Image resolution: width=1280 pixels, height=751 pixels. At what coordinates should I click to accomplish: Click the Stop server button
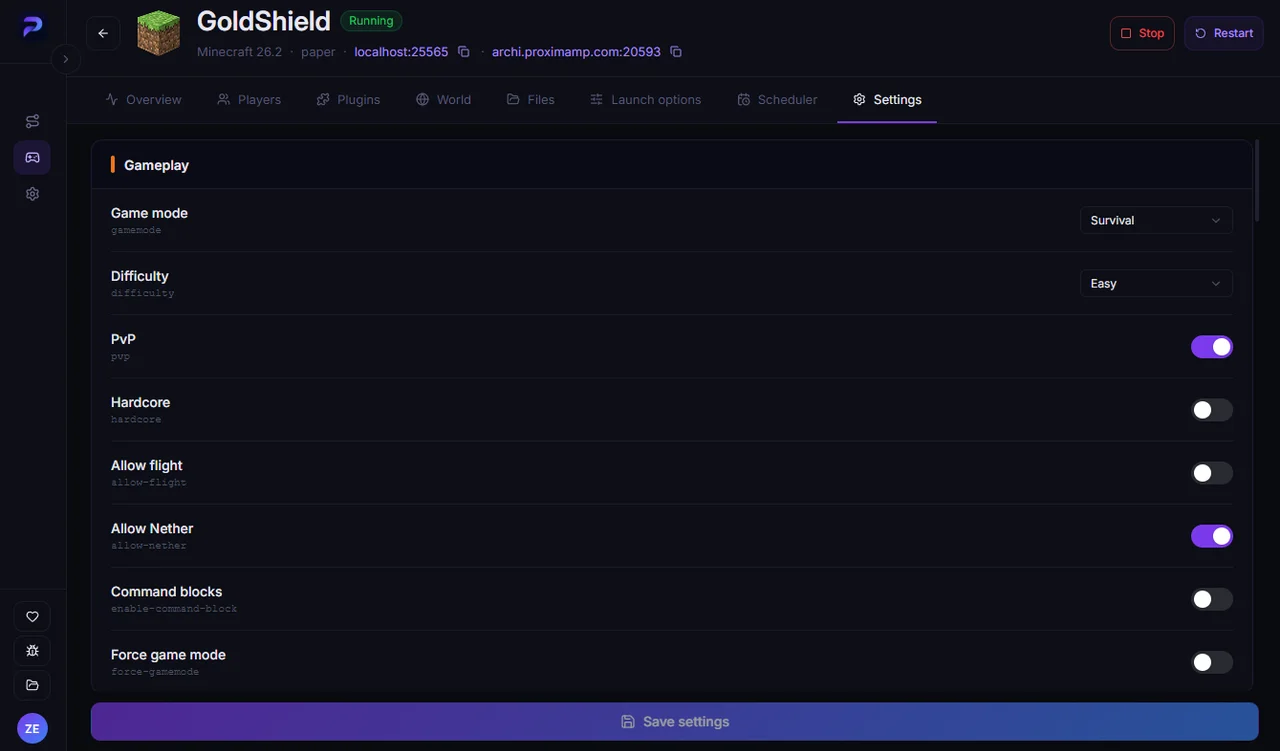pyautogui.click(x=1142, y=33)
